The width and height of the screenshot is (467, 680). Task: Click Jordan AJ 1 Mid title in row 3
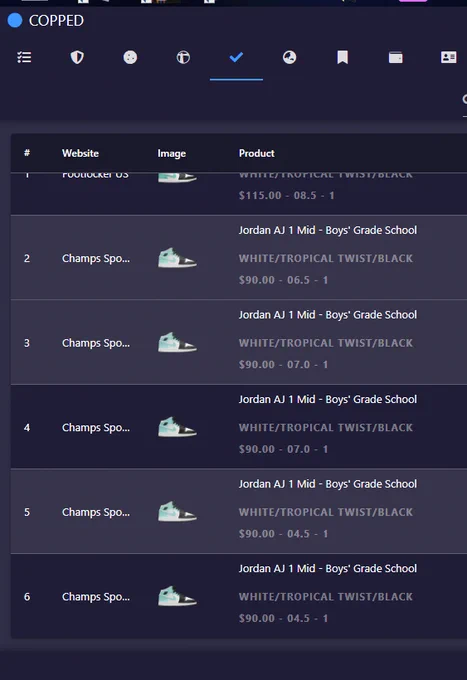click(x=328, y=315)
